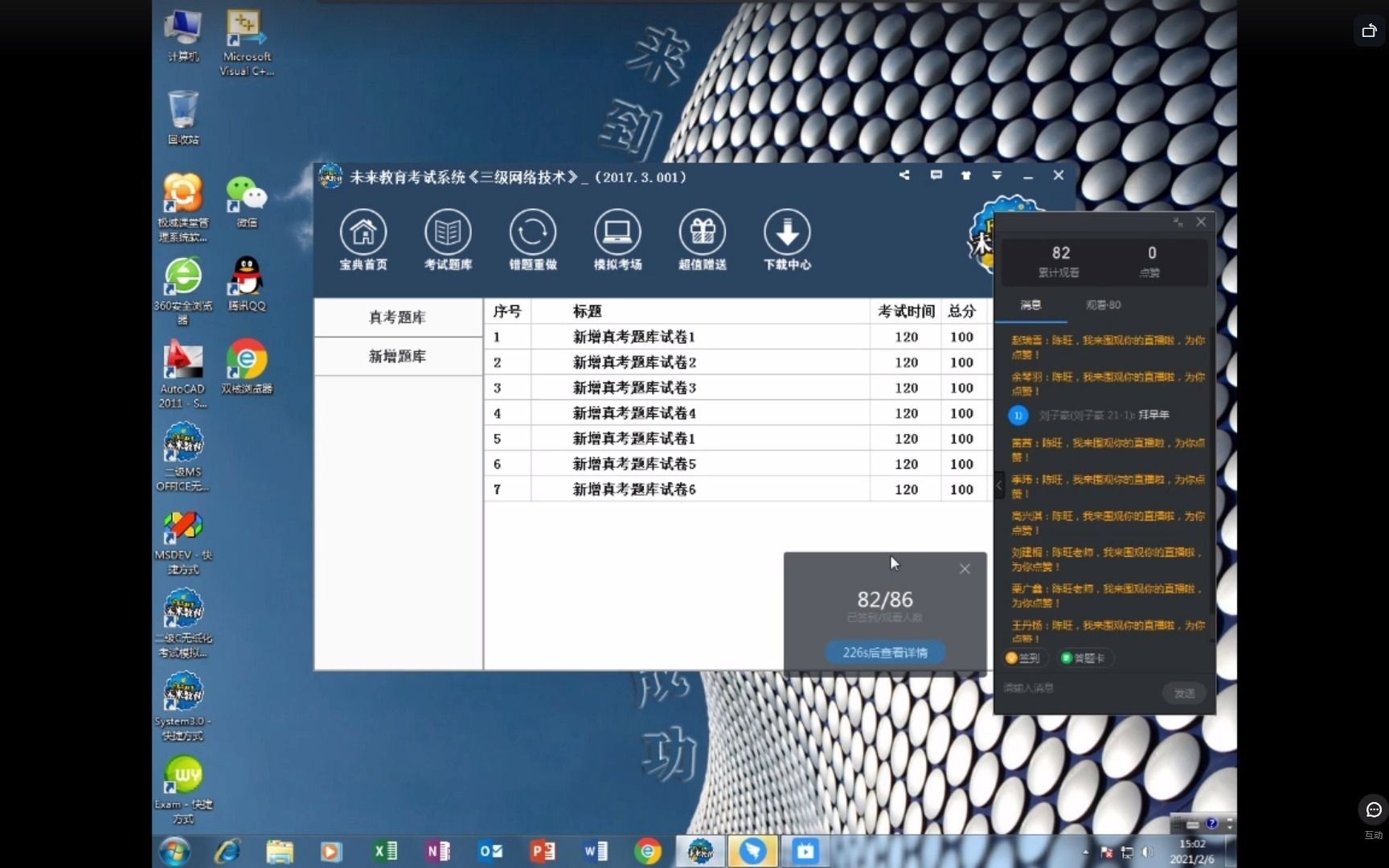Switch to the 观看·80 viewers tab
This screenshot has height=868, width=1389.
[1104, 305]
